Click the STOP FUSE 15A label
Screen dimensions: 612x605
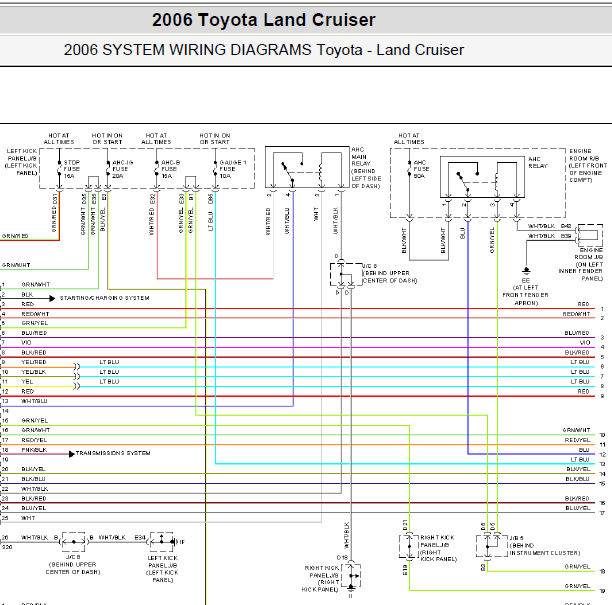72,169
